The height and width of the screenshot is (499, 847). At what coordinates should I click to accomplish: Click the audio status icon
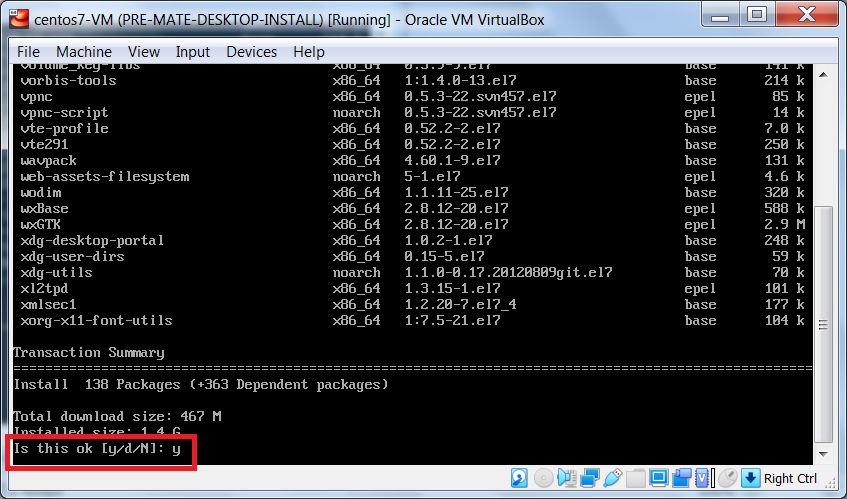pos(566,478)
